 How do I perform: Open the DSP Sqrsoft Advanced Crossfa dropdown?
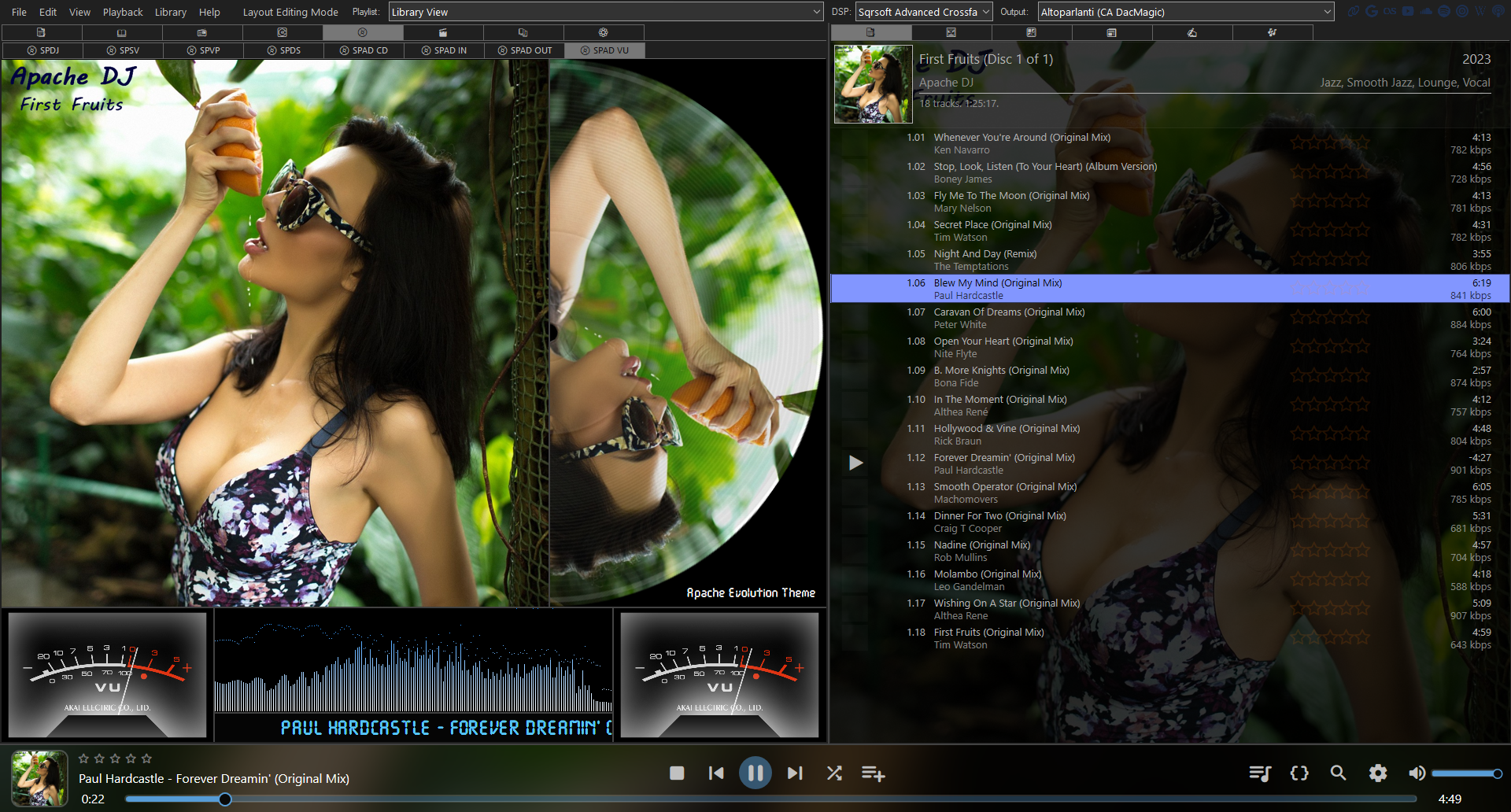point(924,12)
